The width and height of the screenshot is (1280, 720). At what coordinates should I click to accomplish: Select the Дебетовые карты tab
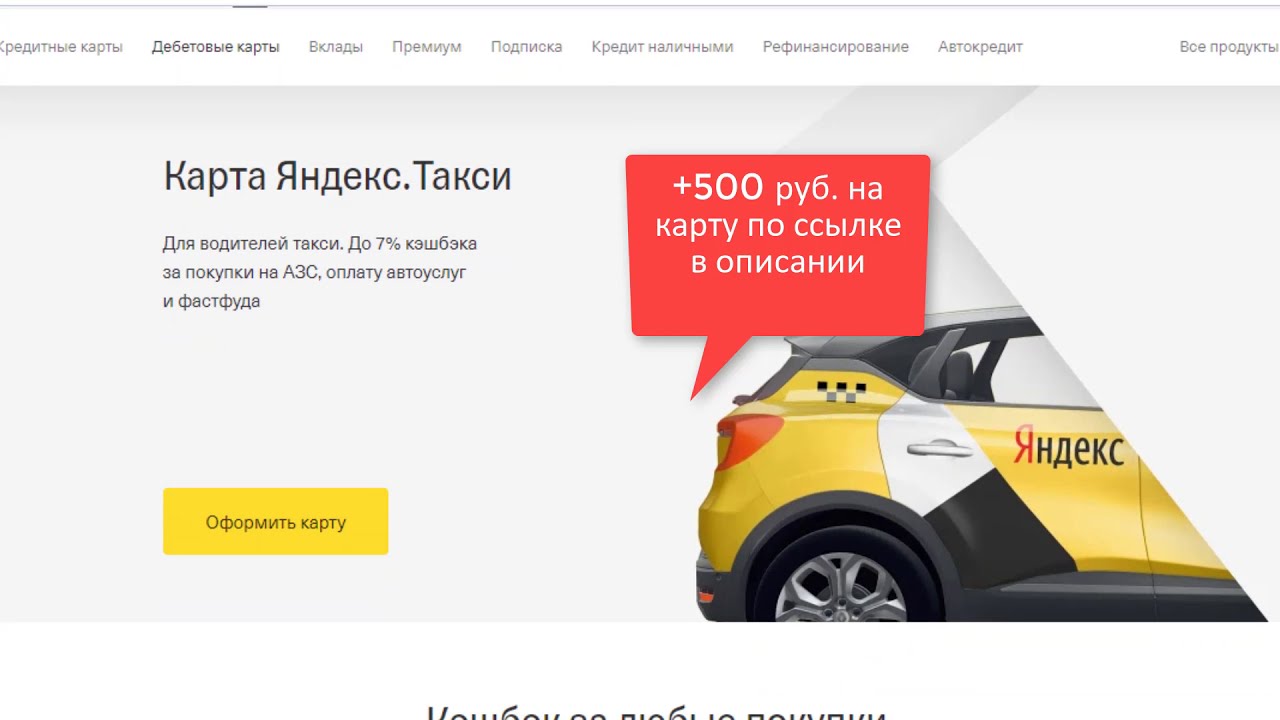pyautogui.click(x=216, y=47)
